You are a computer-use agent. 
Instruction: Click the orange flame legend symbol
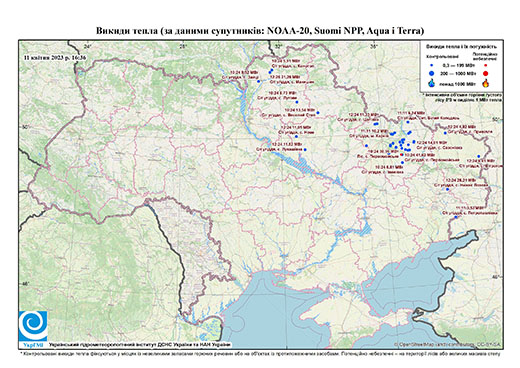pos(486,83)
